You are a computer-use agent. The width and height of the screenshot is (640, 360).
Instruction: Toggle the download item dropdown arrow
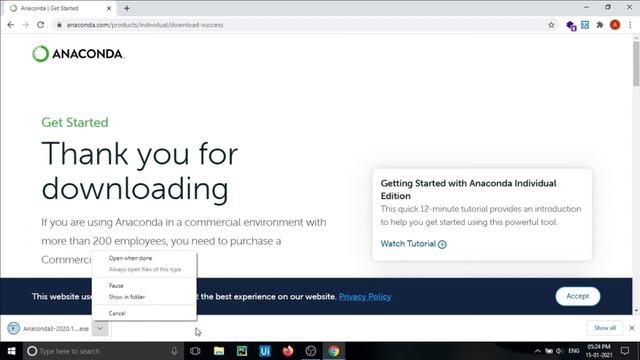pos(100,328)
